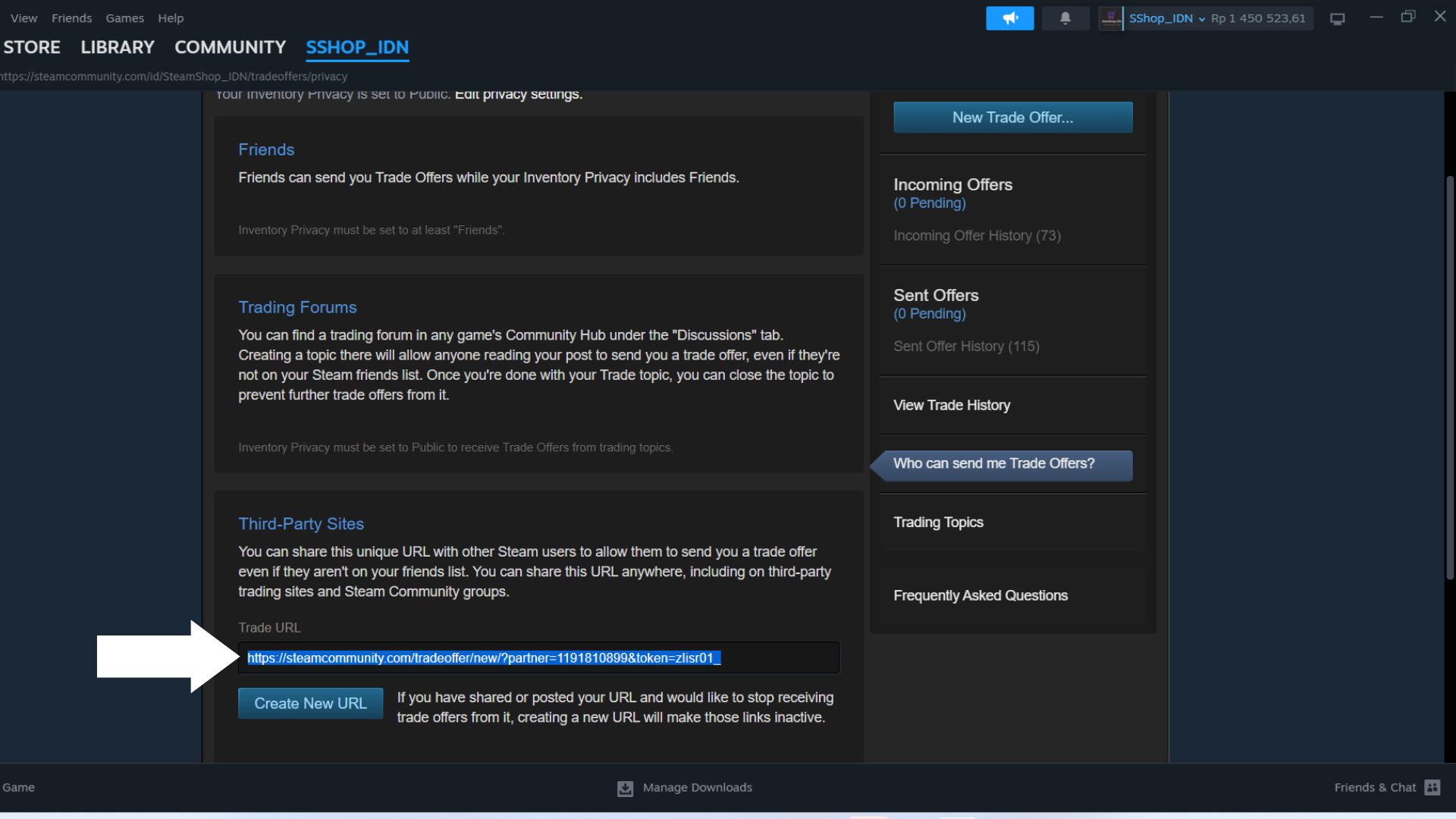Open Friends & Chat icon

[x=1432, y=787]
